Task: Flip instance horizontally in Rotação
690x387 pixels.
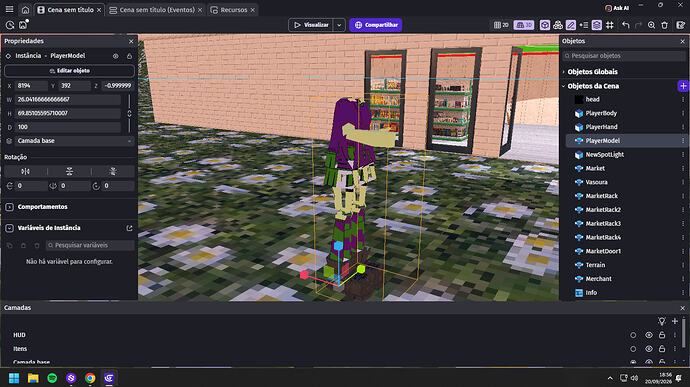Action: pyautogui.click(x=26, y=171)
